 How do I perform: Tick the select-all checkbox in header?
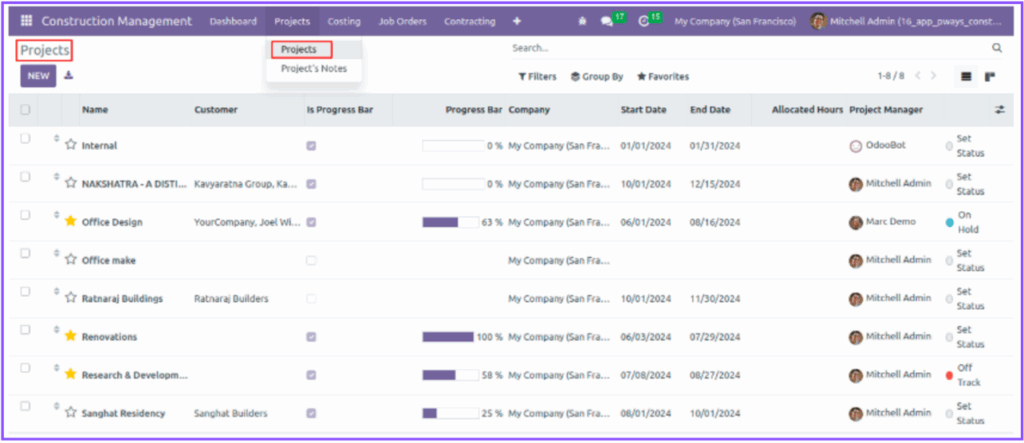tap(25, 110)
